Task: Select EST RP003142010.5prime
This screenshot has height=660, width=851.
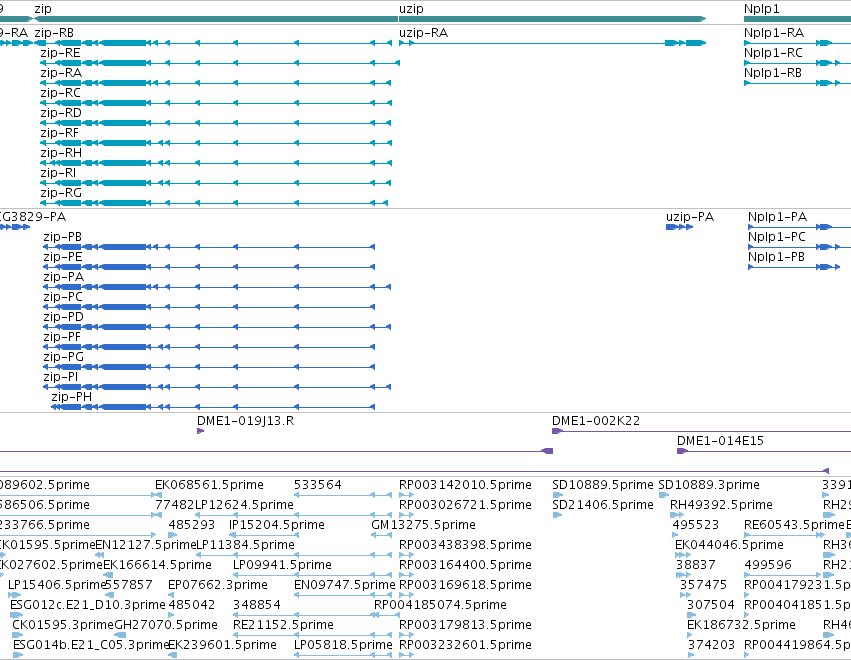Action: coord(465,485)
